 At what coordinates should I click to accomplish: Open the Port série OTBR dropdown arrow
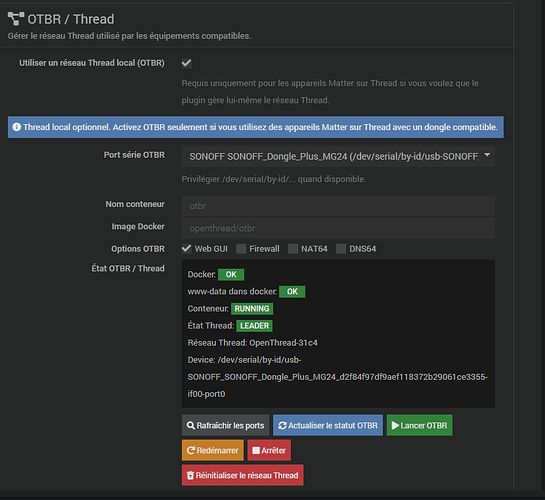coord(487,155)
